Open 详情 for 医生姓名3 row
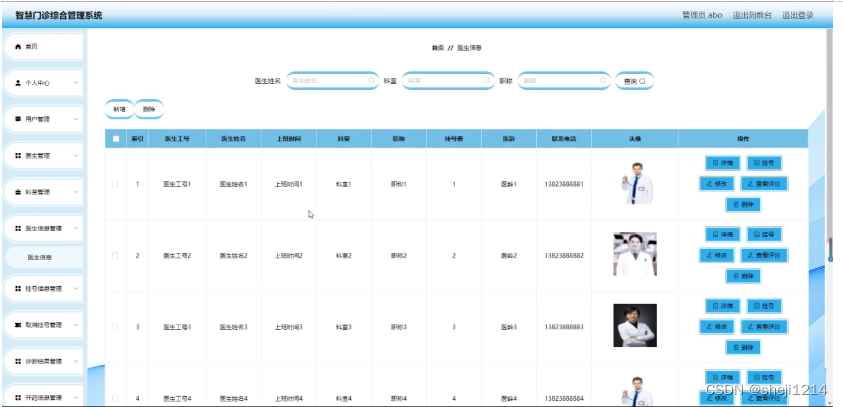 (723, 305)
